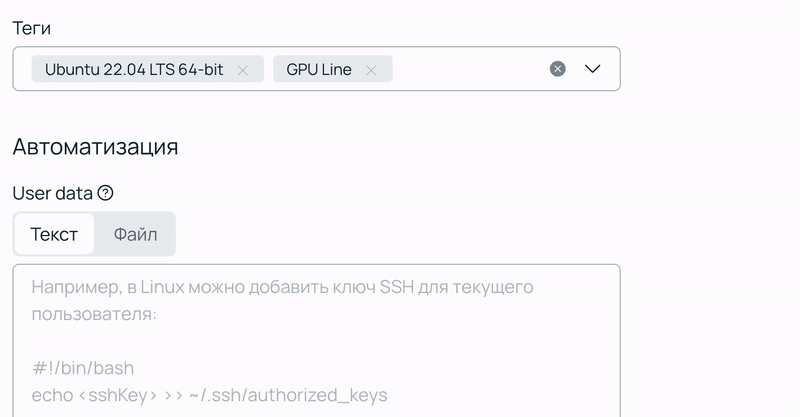Viewport: 800px width, 417px height.
Task: Click empty space inside the tags field
Action: [x=469, y=69]
